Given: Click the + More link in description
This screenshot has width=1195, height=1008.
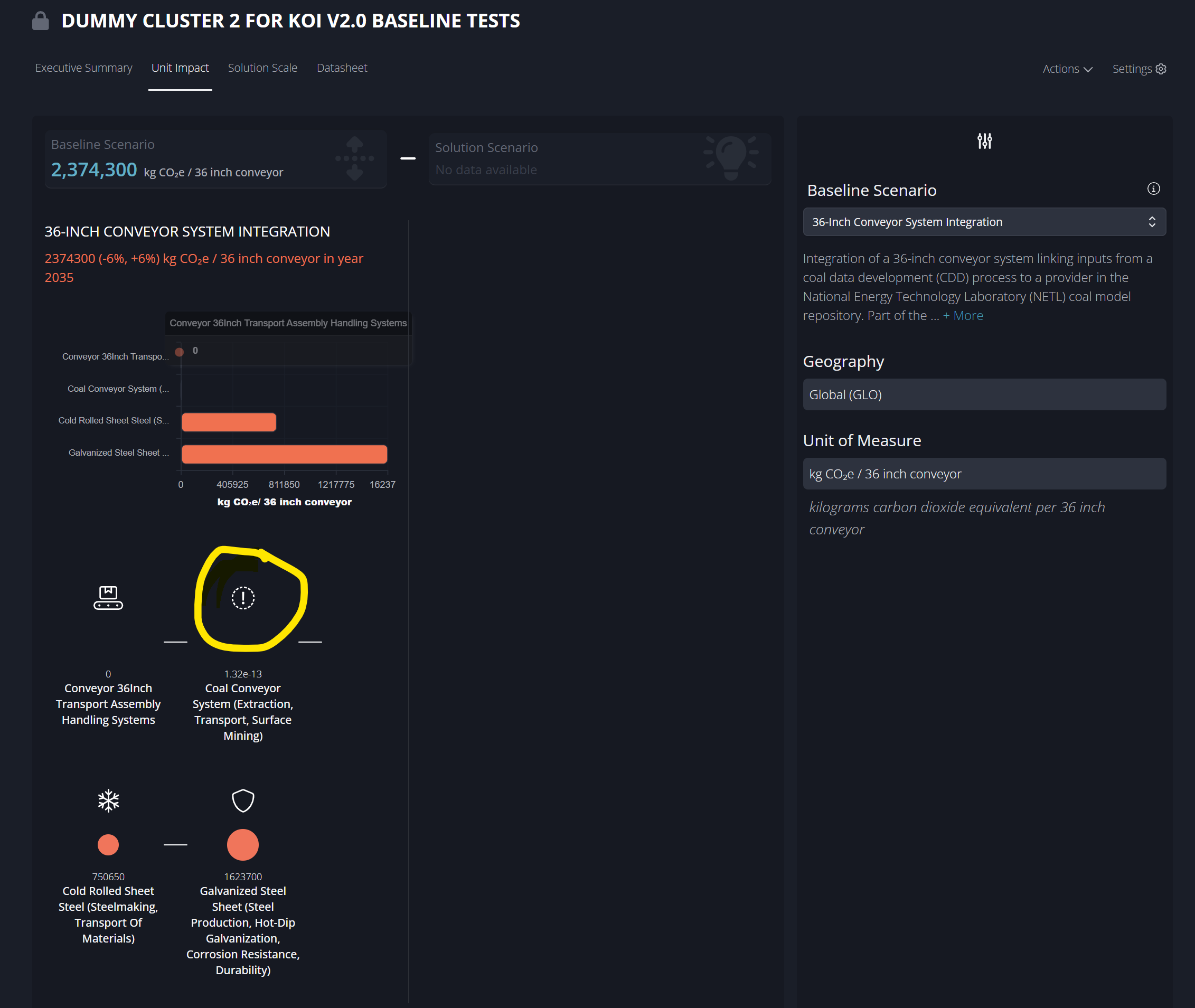Looking at the screenshot, I should tap(963, 315).
